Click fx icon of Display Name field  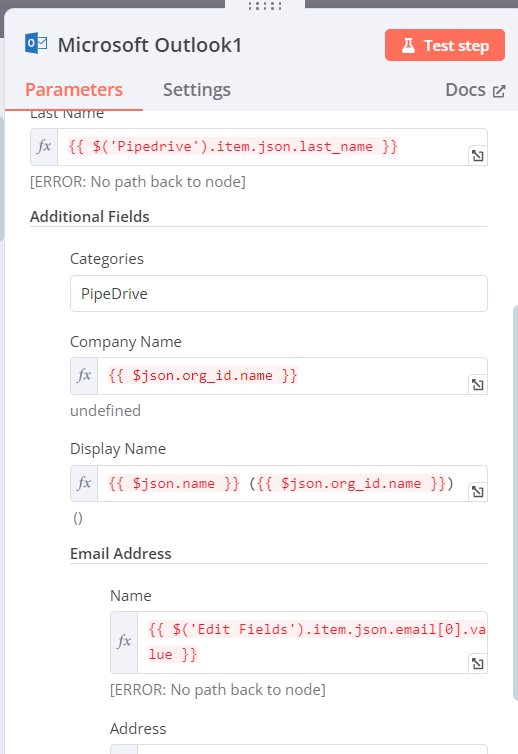click(84, 483)
